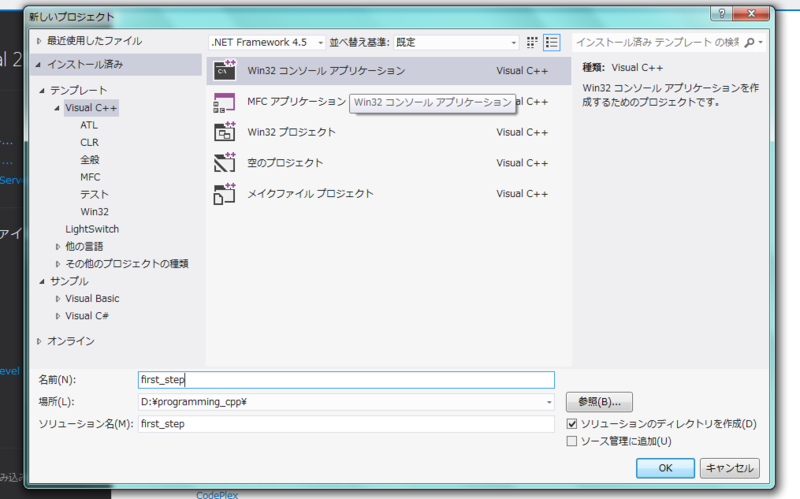Open the search options dropdown arrow
This screenshot has width=800, height=499.
click(761, 42)
